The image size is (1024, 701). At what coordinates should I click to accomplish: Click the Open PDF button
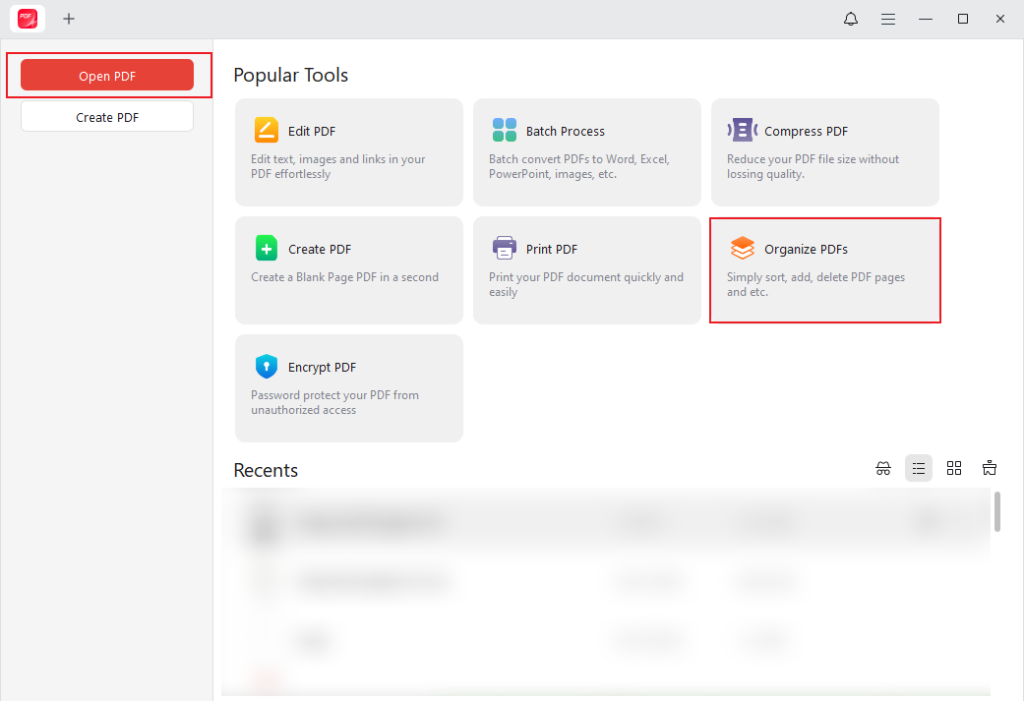106,74
